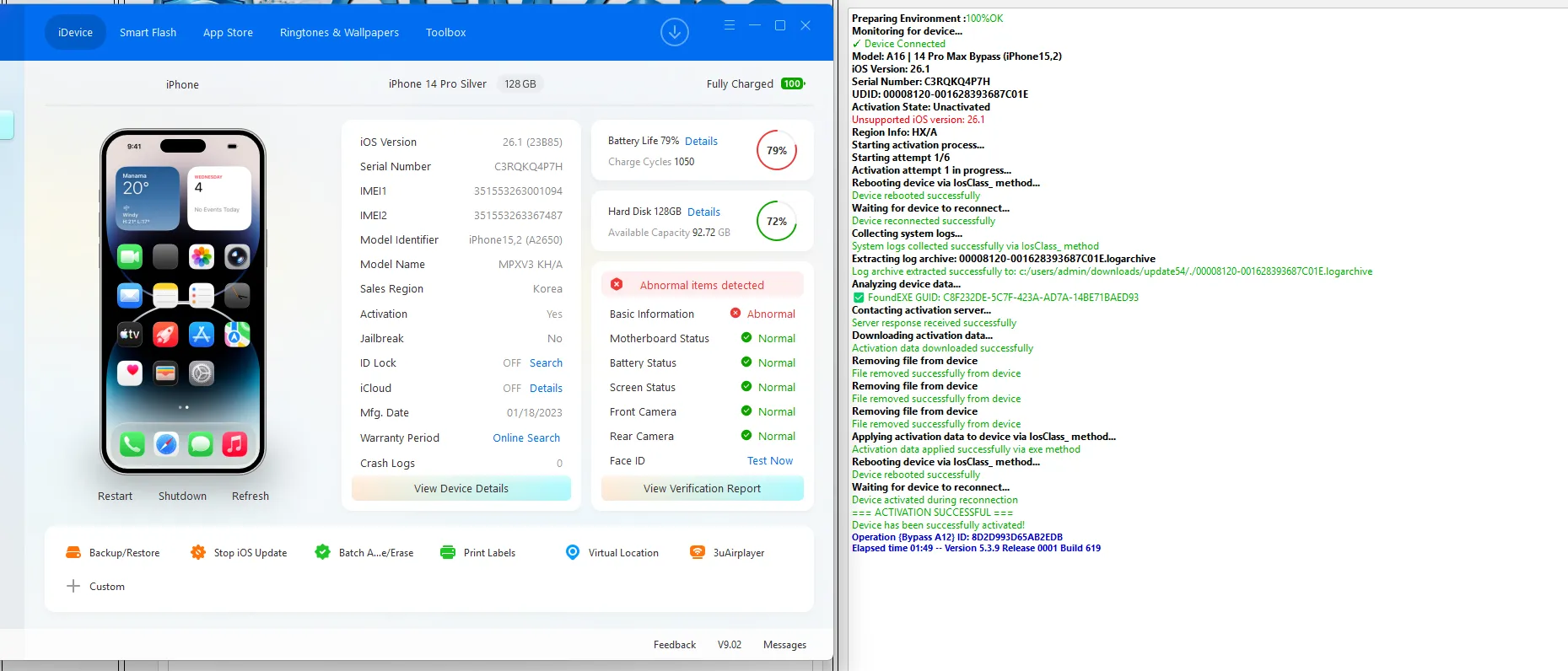1568x671 pixels.
Task: Click Battery Life Details link
Action: (701, 142)
